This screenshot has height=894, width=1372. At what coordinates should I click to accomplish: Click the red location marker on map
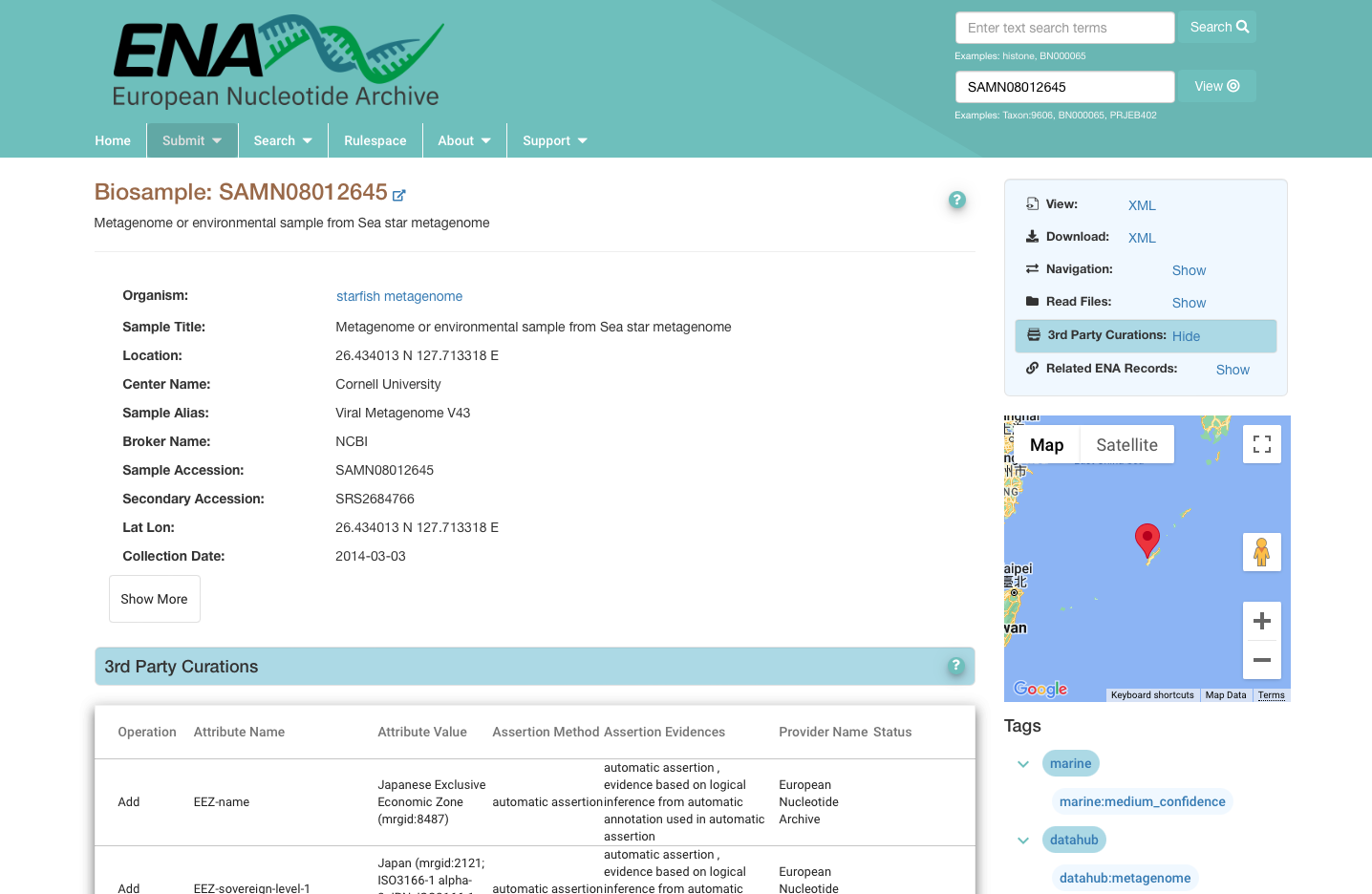pos(1147,541)
